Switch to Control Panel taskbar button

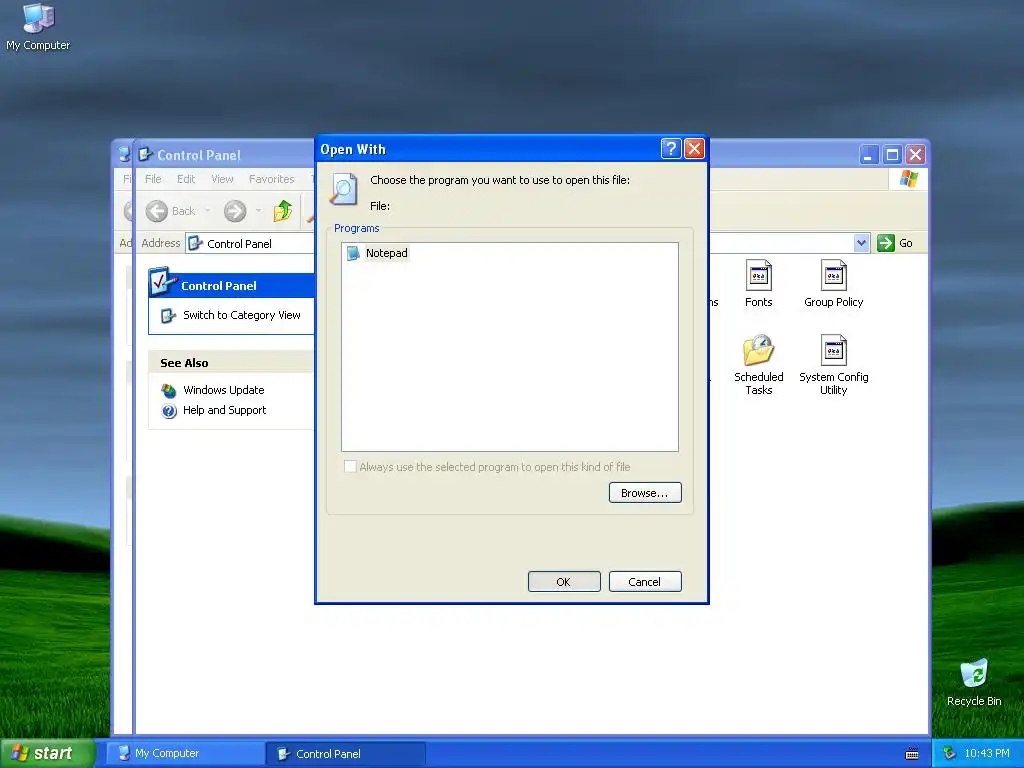pos(345,753)
